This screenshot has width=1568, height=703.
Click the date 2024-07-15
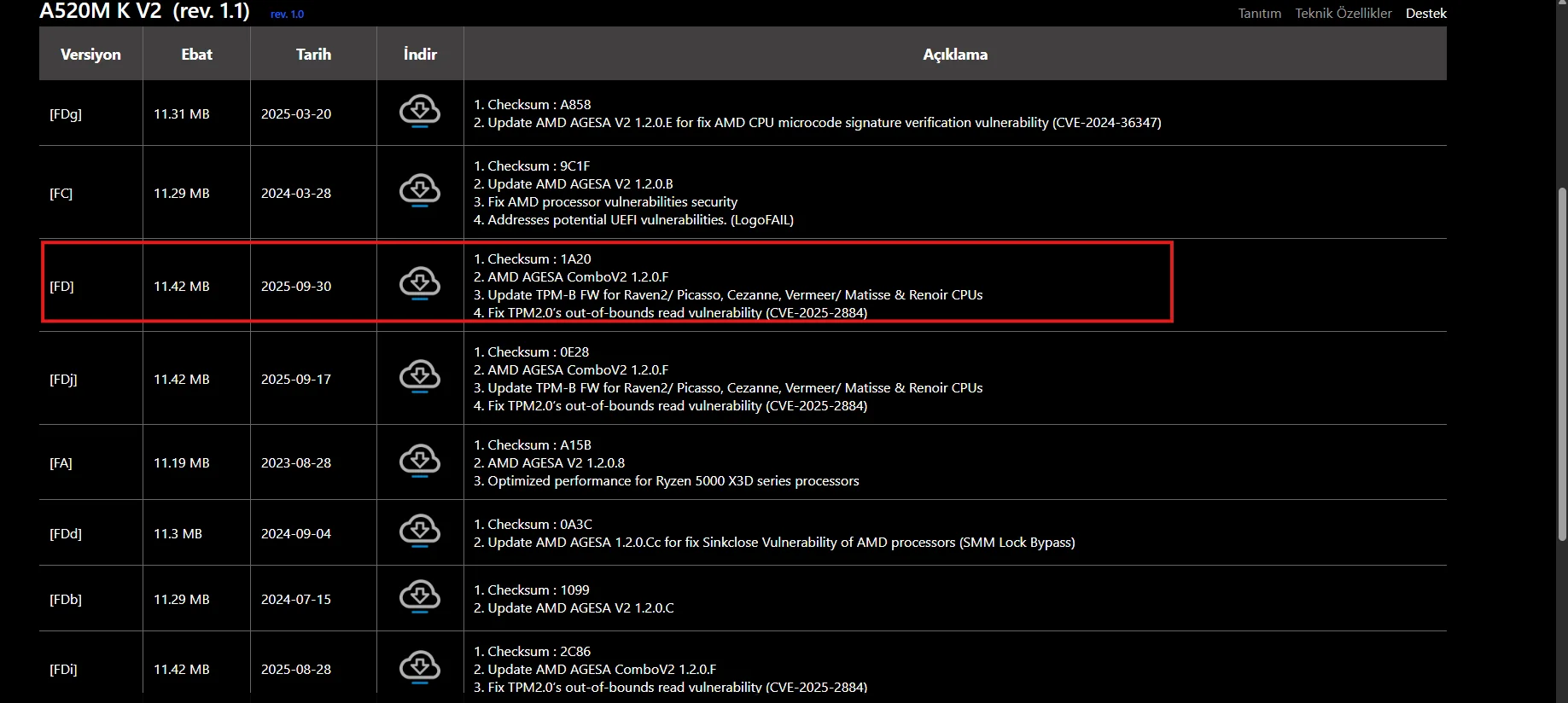coord(296,599)
